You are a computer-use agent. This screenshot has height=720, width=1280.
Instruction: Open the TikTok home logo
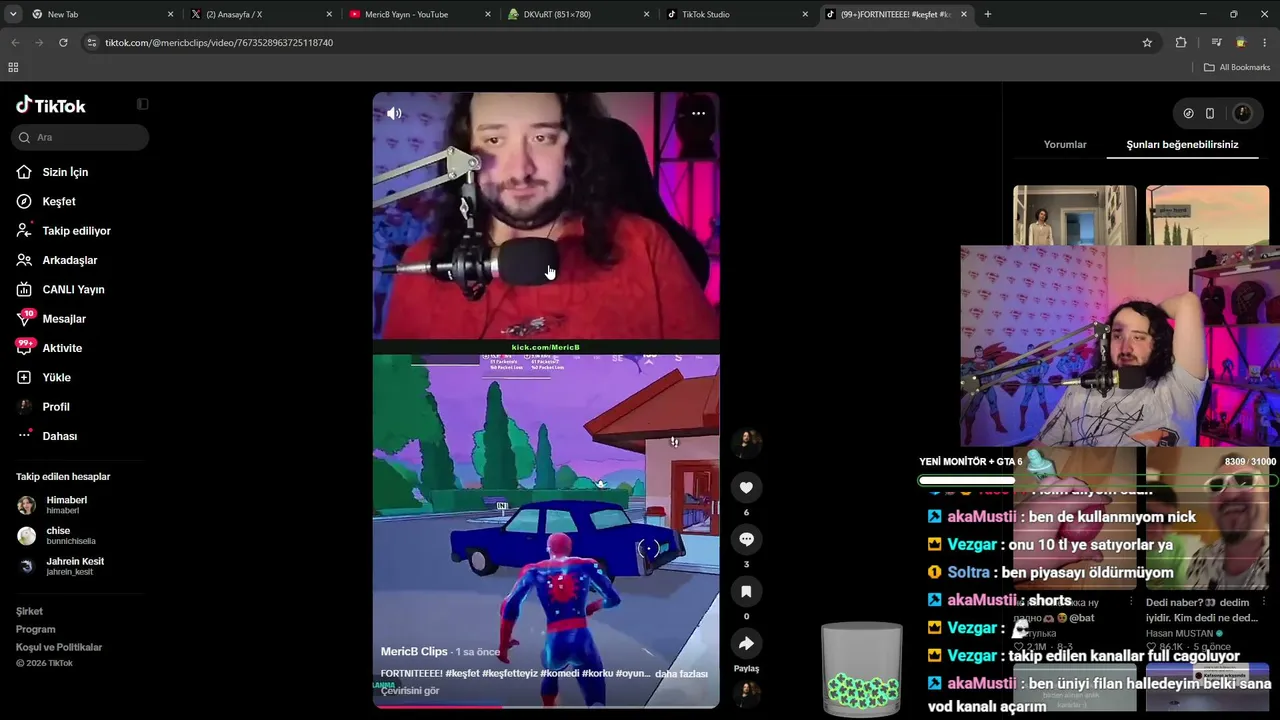(51, 105)
